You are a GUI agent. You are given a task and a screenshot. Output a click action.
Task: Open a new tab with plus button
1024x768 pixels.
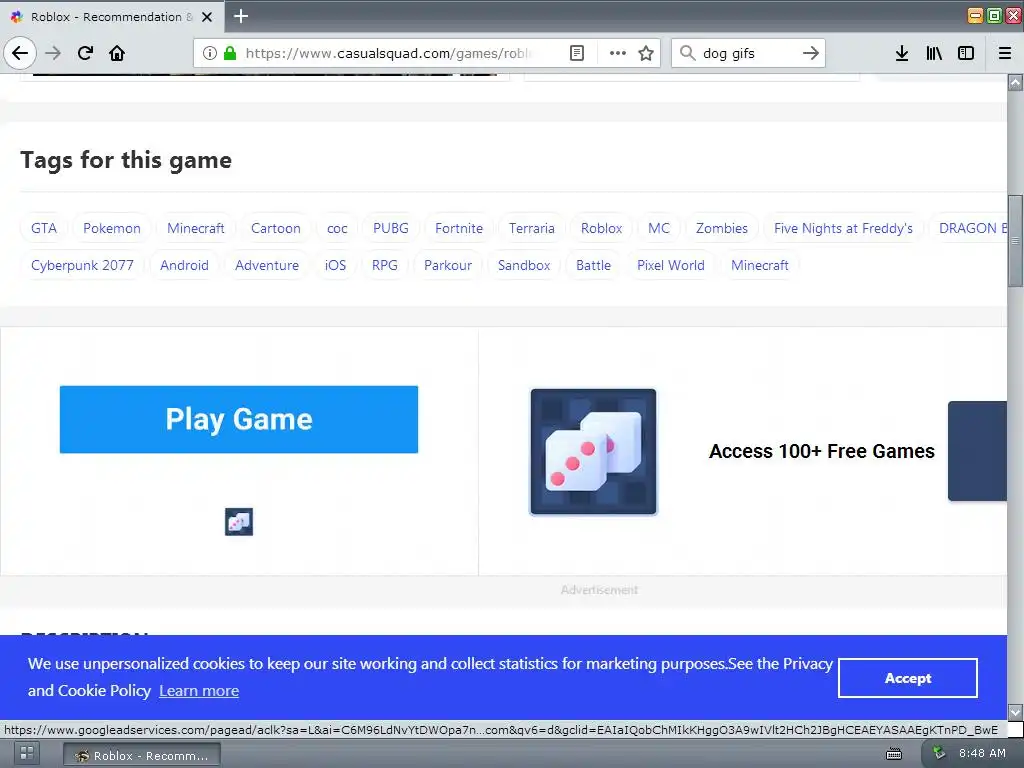coord(241,16)
